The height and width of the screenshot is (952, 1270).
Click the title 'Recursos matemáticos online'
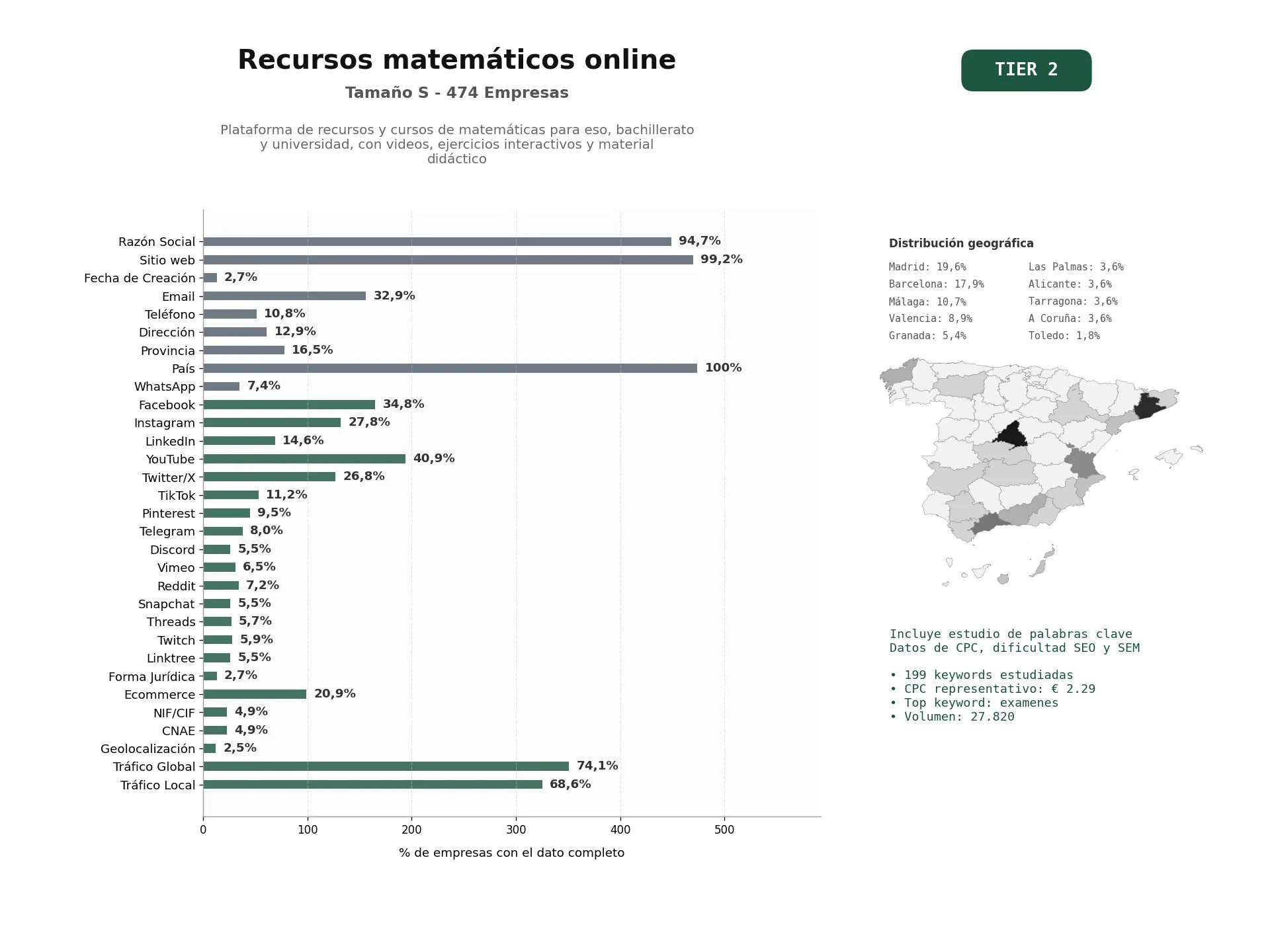pos(456,59)
